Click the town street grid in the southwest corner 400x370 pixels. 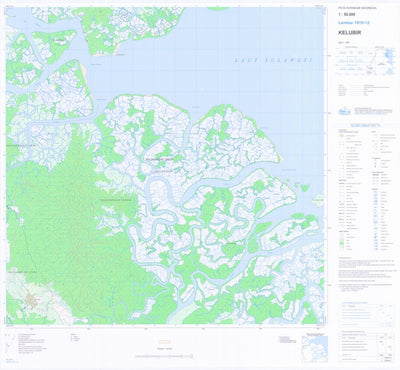[32, 300]
